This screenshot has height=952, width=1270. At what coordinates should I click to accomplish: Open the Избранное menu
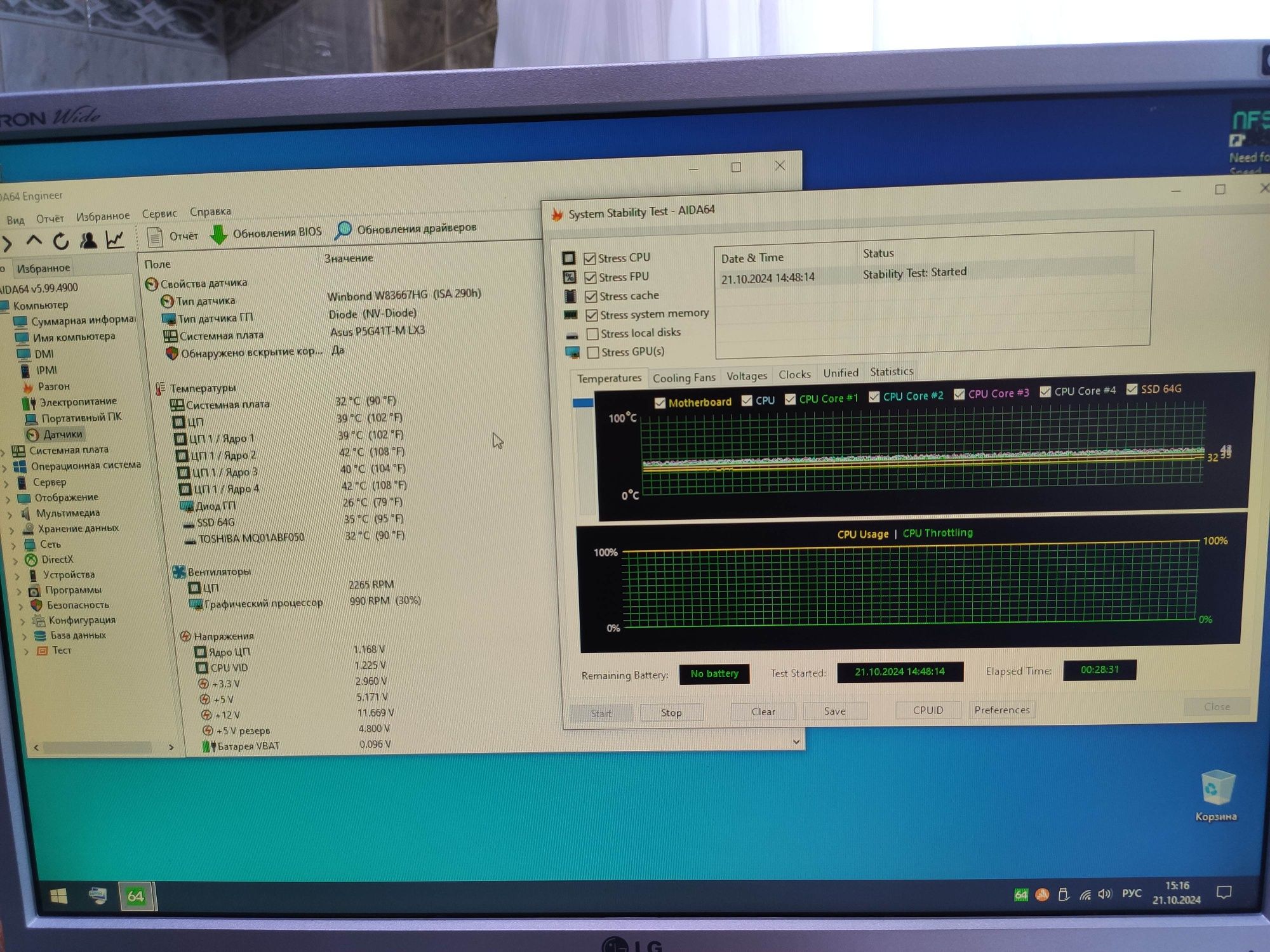coord(103,216)
